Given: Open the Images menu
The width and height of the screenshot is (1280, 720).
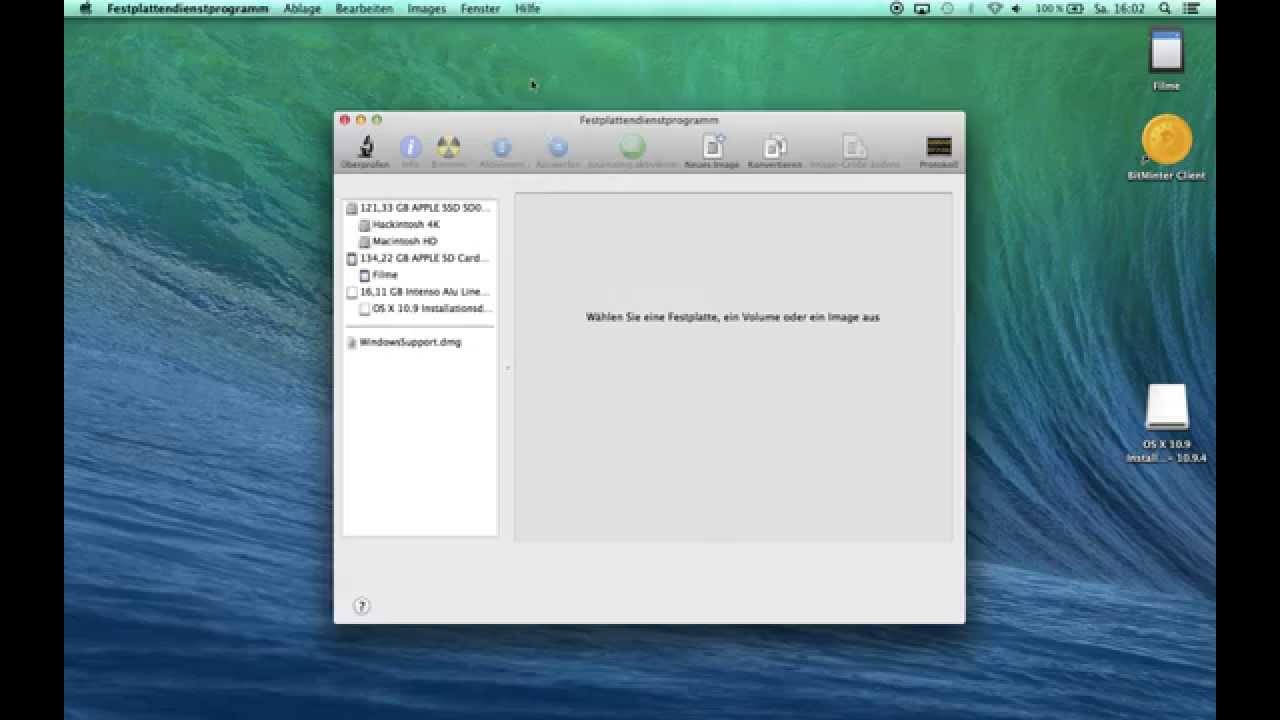Looking at the screenshot, I should pyautogui.click(x=427, y=8).
